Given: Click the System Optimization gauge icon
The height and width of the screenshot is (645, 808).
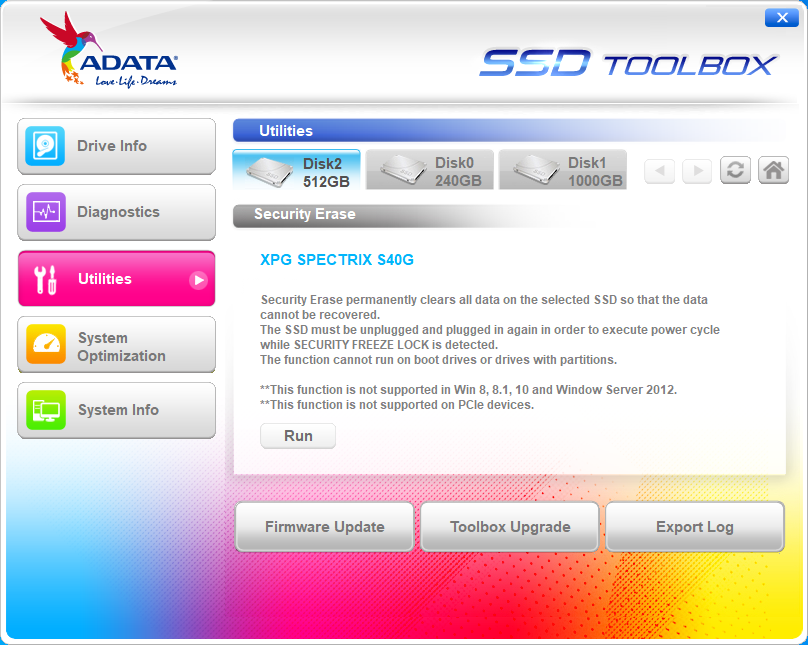Looking at the screenshot, I should 46,344.
